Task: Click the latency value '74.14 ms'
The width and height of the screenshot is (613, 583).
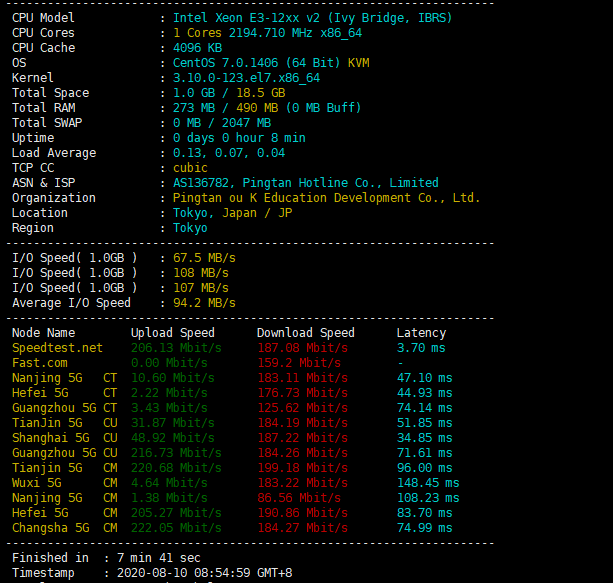Action: tap(425, 408)
